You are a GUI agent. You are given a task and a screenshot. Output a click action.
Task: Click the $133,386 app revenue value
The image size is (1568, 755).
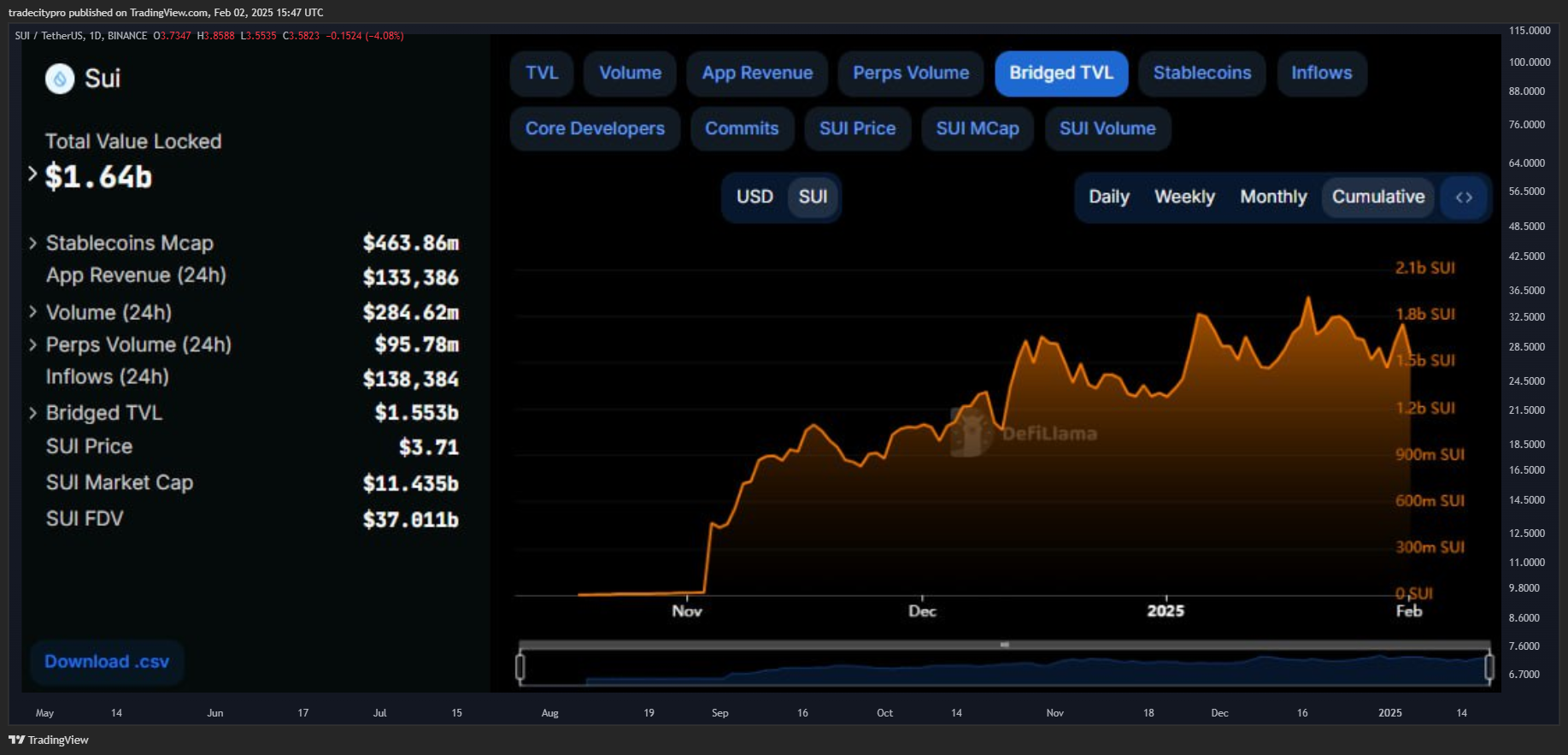[411, 278]
